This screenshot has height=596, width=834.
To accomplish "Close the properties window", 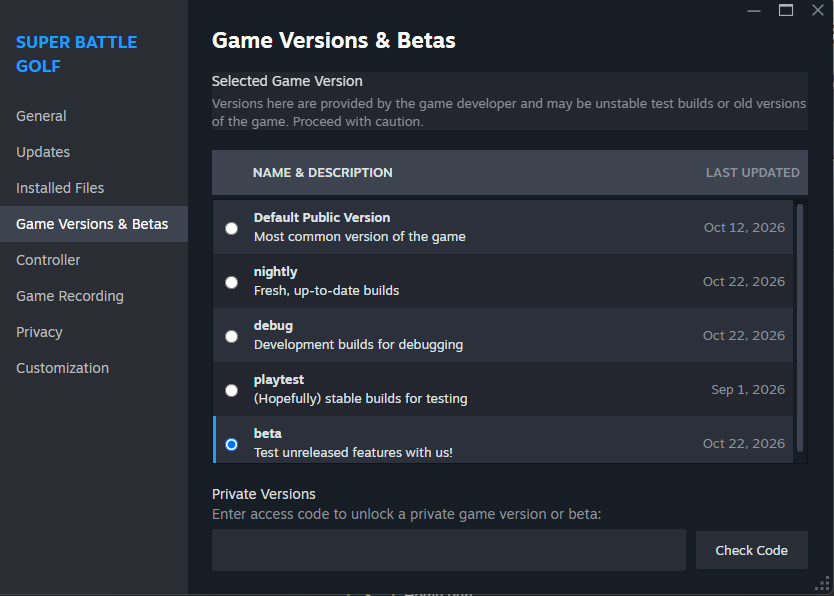I will click(818, 11).
